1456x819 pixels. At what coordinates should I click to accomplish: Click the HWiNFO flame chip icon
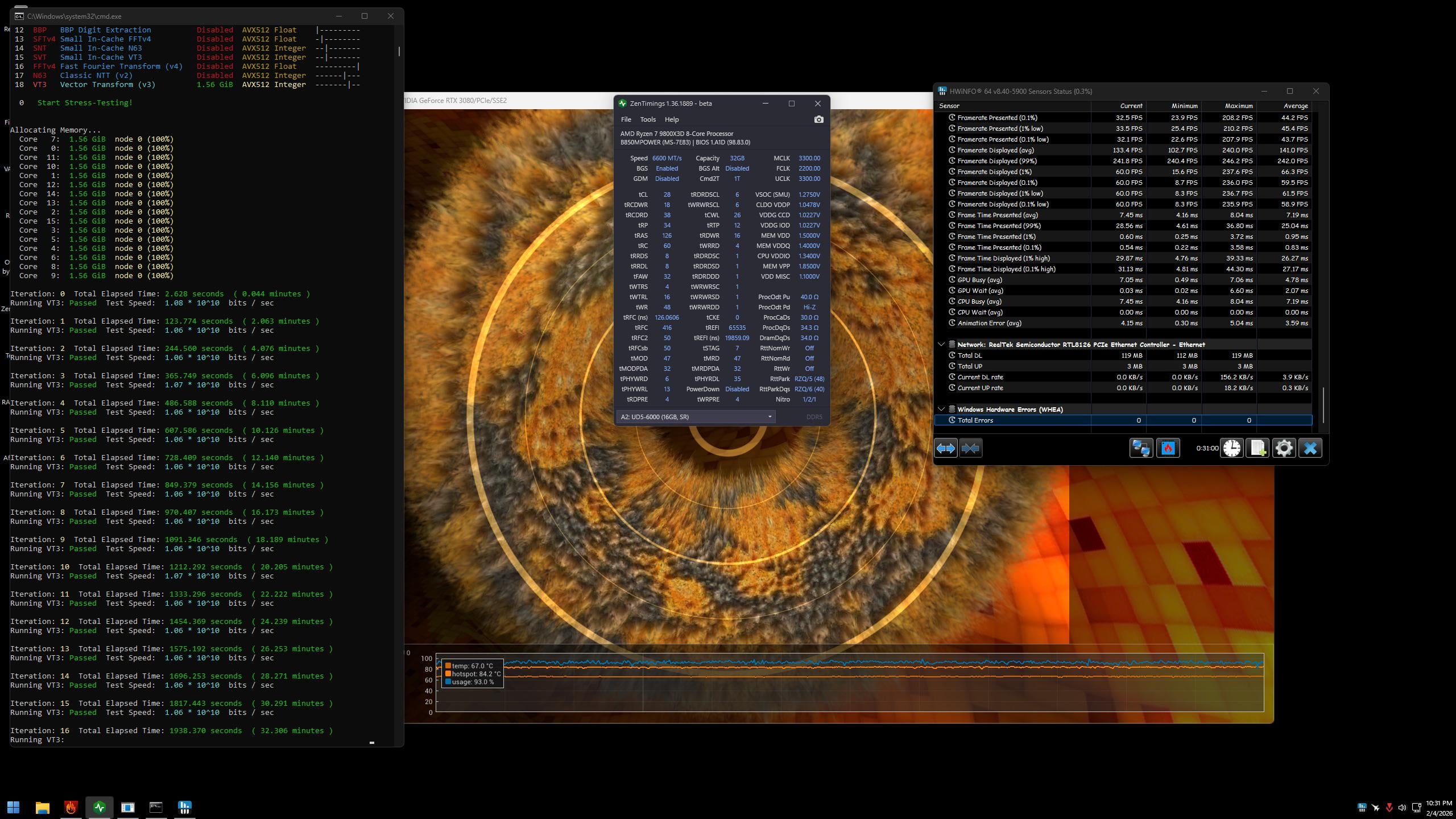(1168, 448)
